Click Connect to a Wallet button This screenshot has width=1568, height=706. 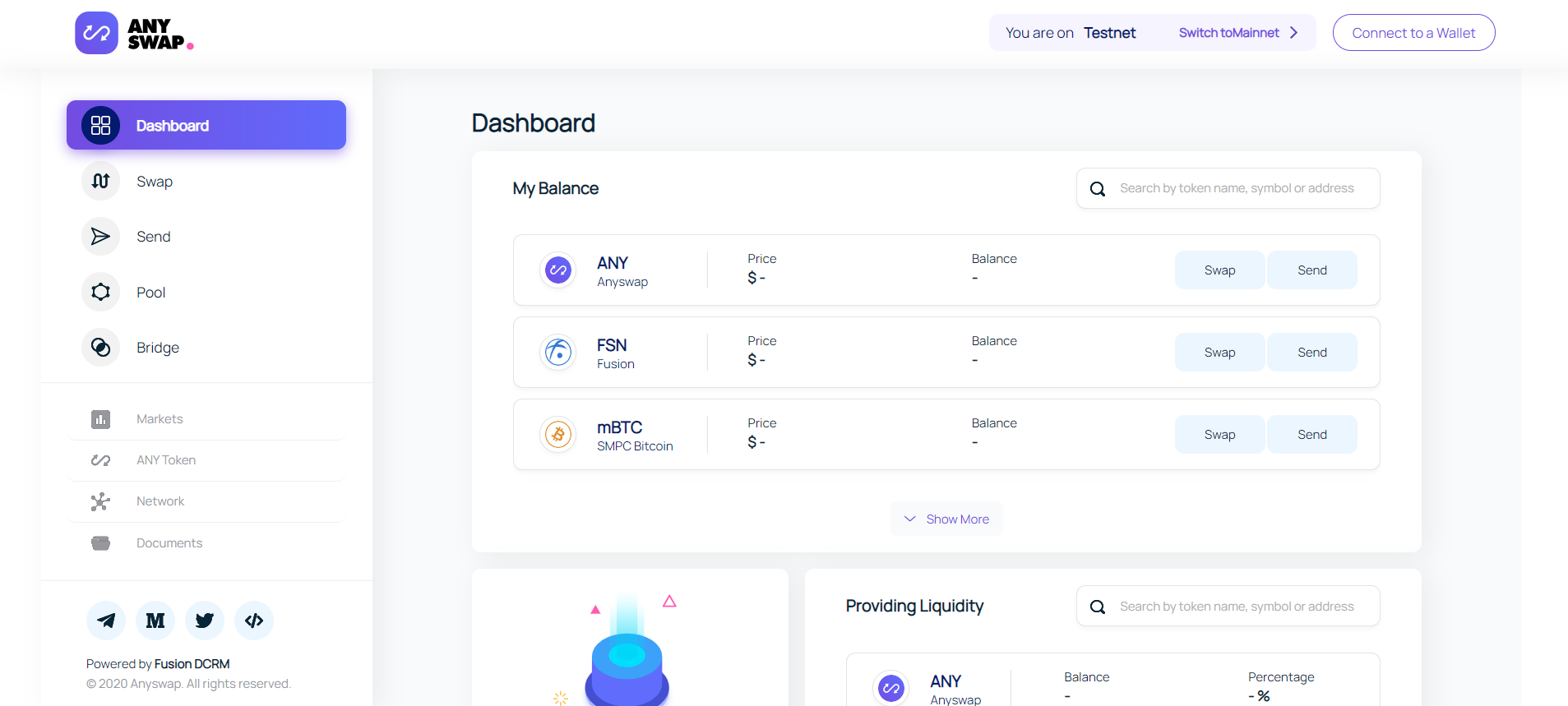click(1413, 33)
